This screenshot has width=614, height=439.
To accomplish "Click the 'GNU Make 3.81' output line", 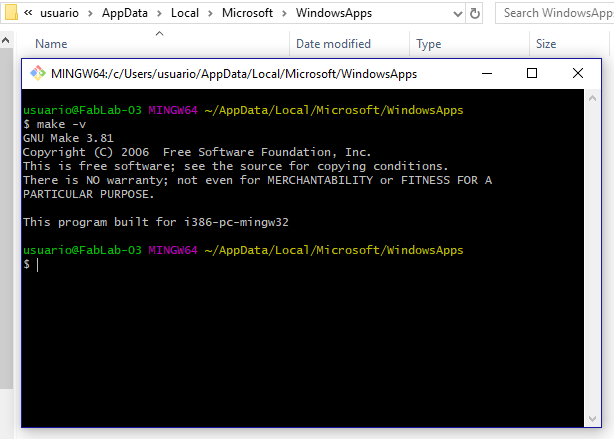I will 68,138.
